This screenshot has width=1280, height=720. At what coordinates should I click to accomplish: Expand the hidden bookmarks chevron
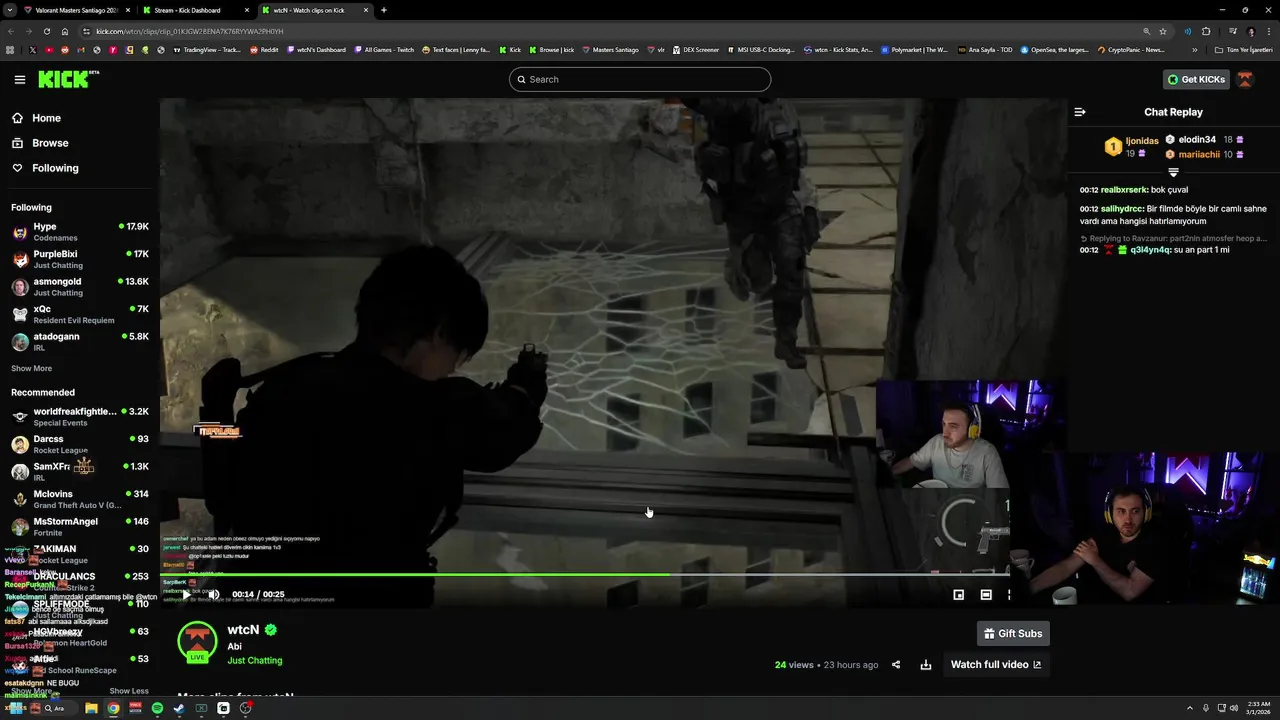(x=1194, y=50)
